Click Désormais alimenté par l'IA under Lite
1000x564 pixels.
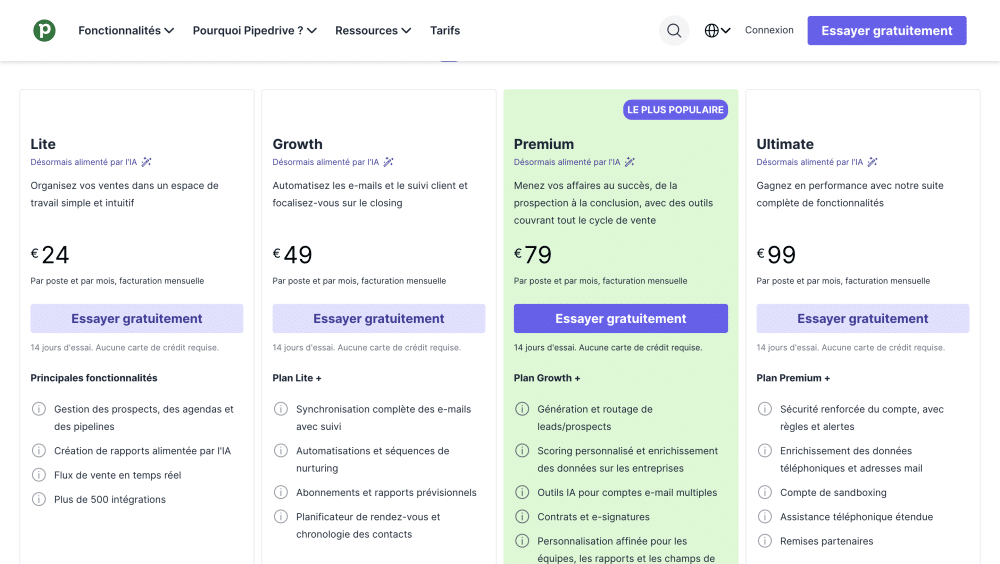pos(84,162)
